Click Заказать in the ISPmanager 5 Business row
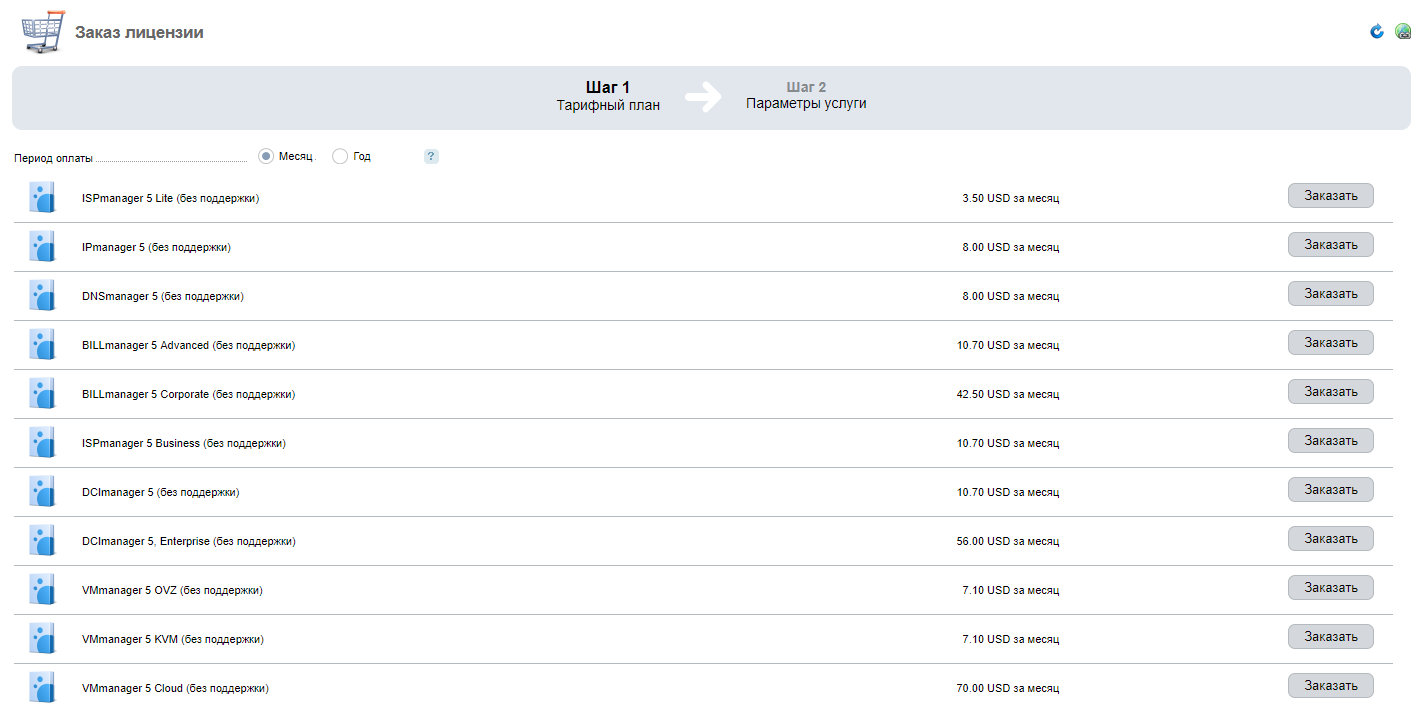The width and height of the screenshot is (1422, 717). tap(1330, 441)
